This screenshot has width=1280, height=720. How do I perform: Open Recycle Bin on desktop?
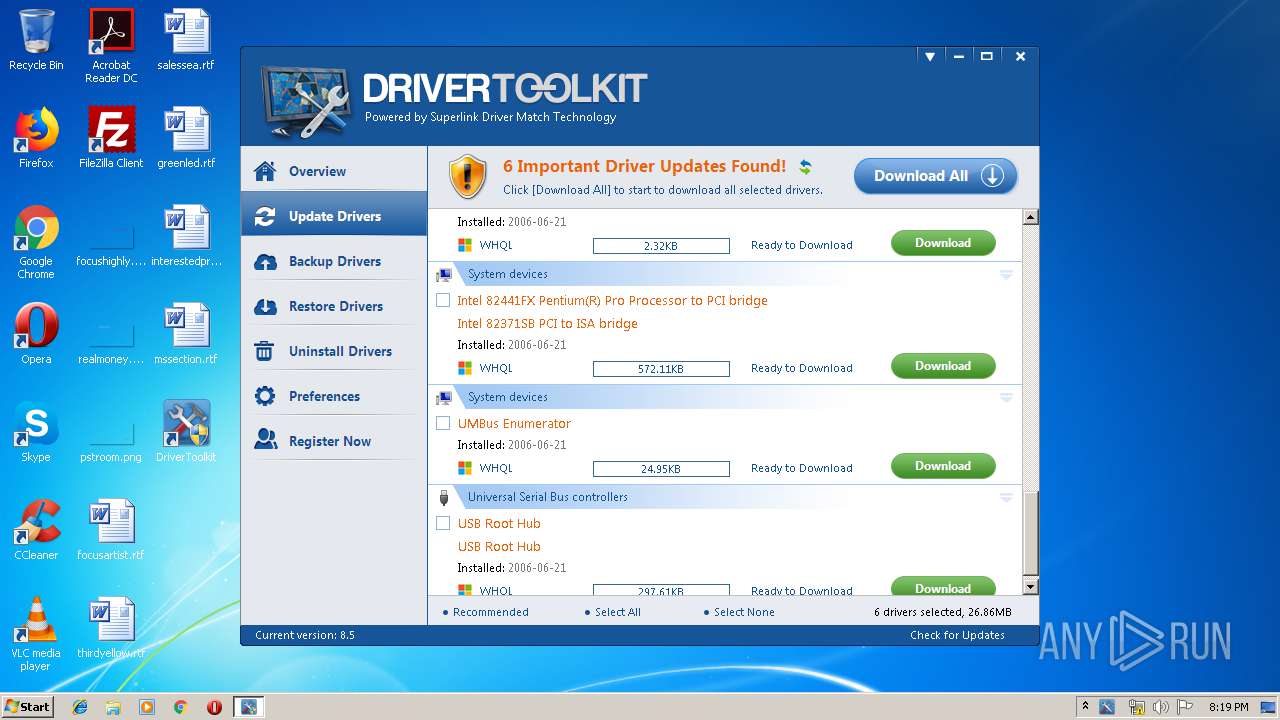[x=36, y=40]
